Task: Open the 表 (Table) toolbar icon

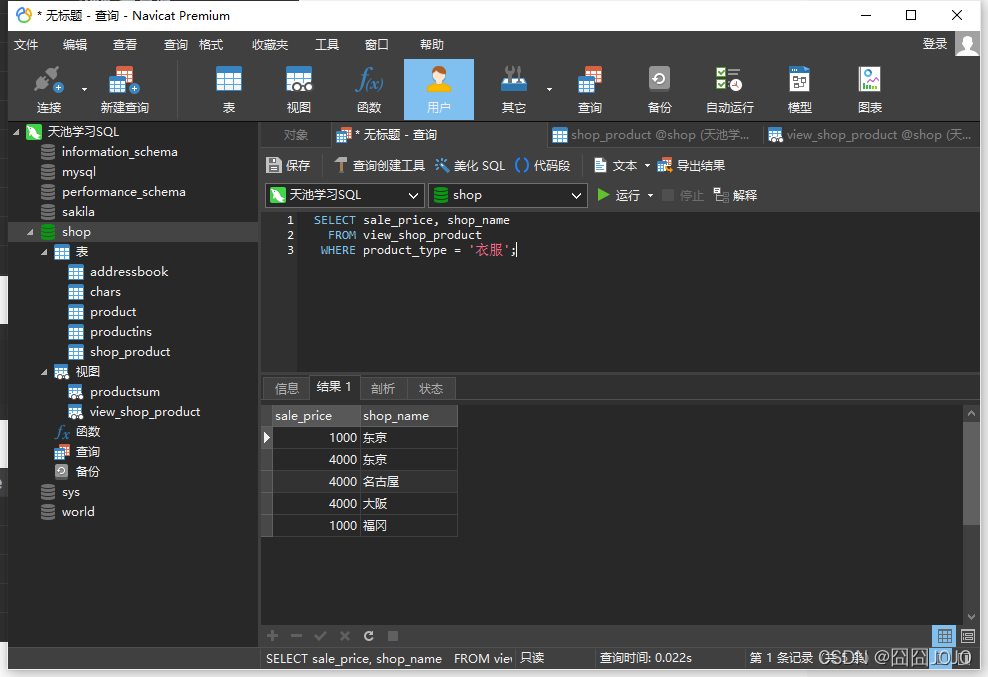Action: pyautogui.click(x=229, y=90)
